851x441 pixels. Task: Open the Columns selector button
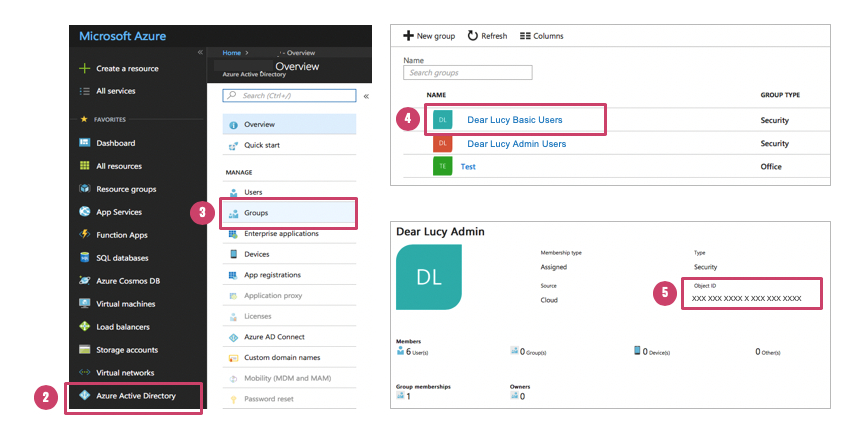pos(542,36)
